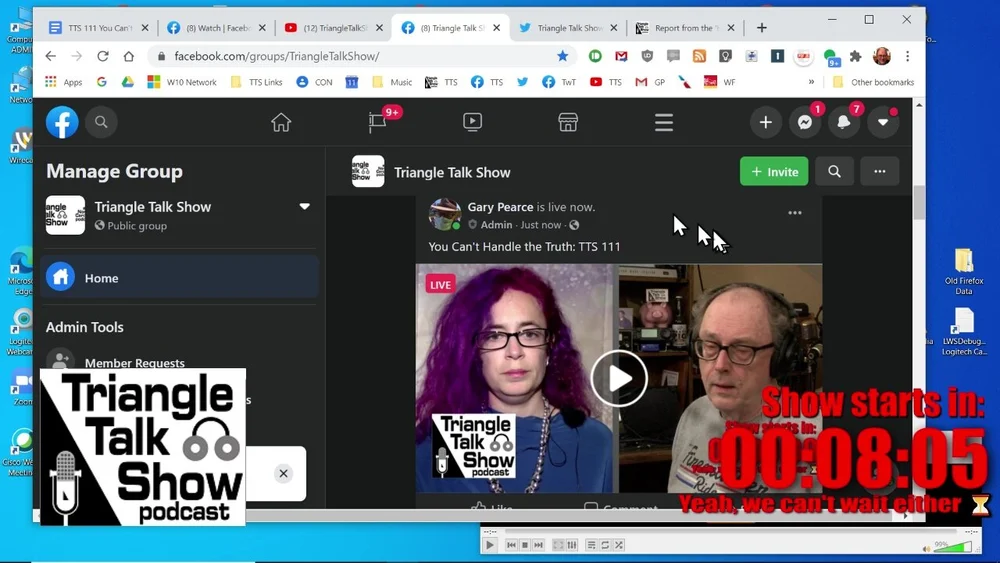Open extended settings equalizer in media player
1000x563 pixels.
click(572, 545)
